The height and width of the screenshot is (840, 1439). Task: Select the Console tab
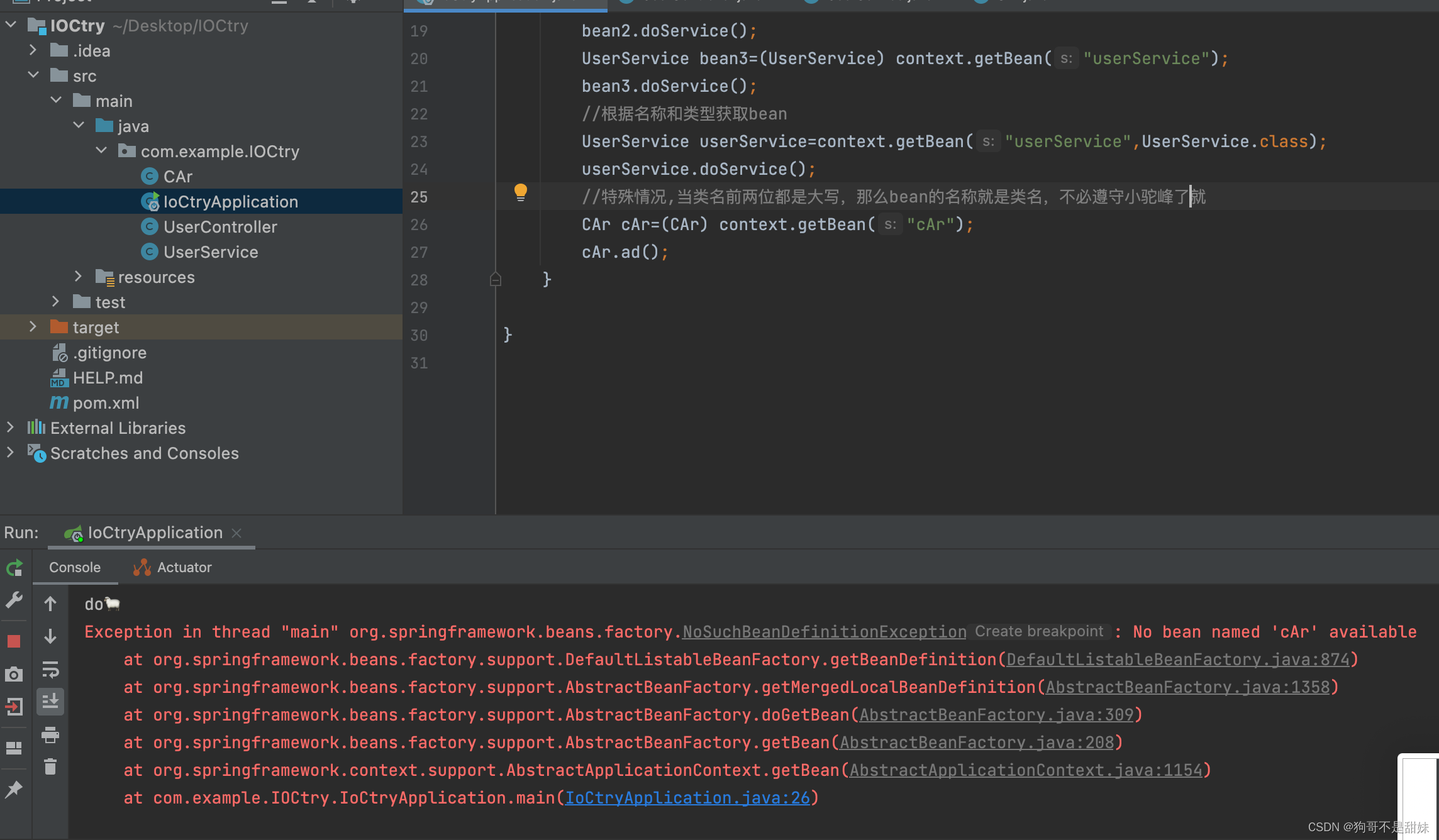tap(75, 566)
